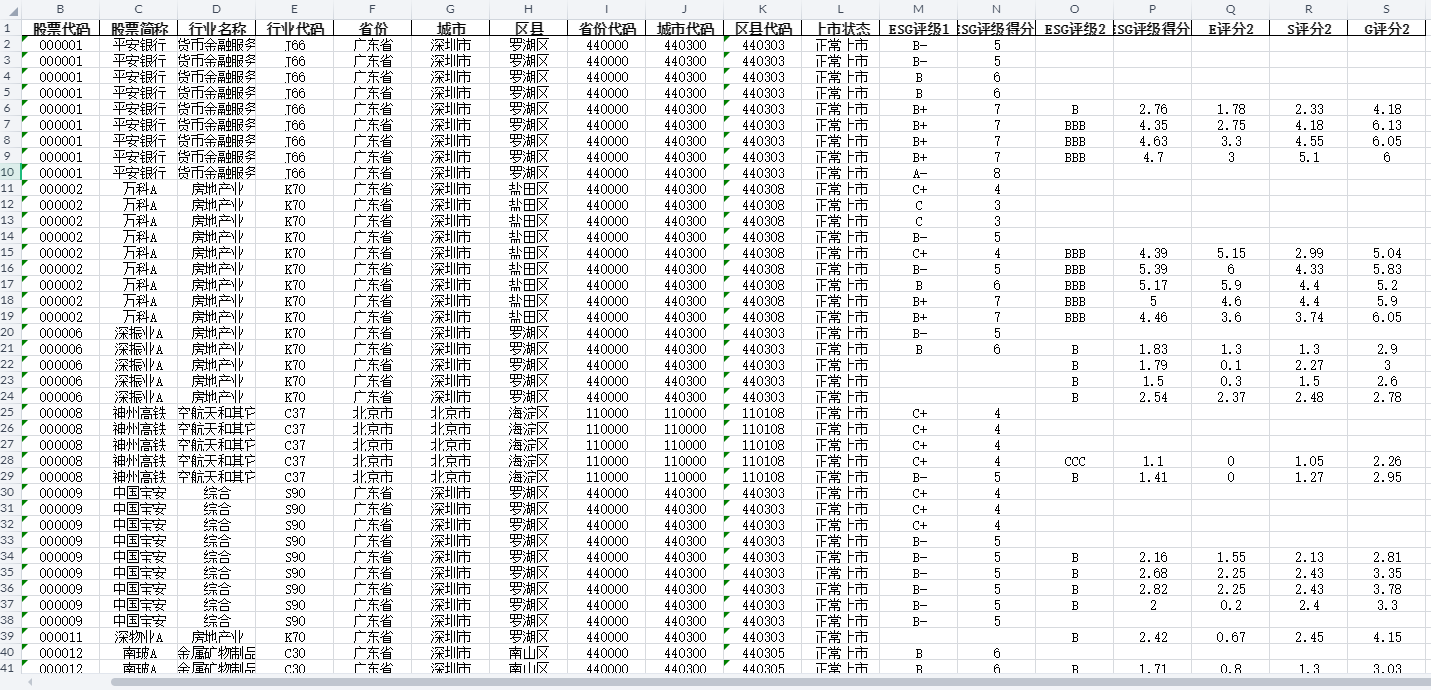Select the cell containing 0.67
Screen dimensions: 1431x690
[x=1231, y=637]
